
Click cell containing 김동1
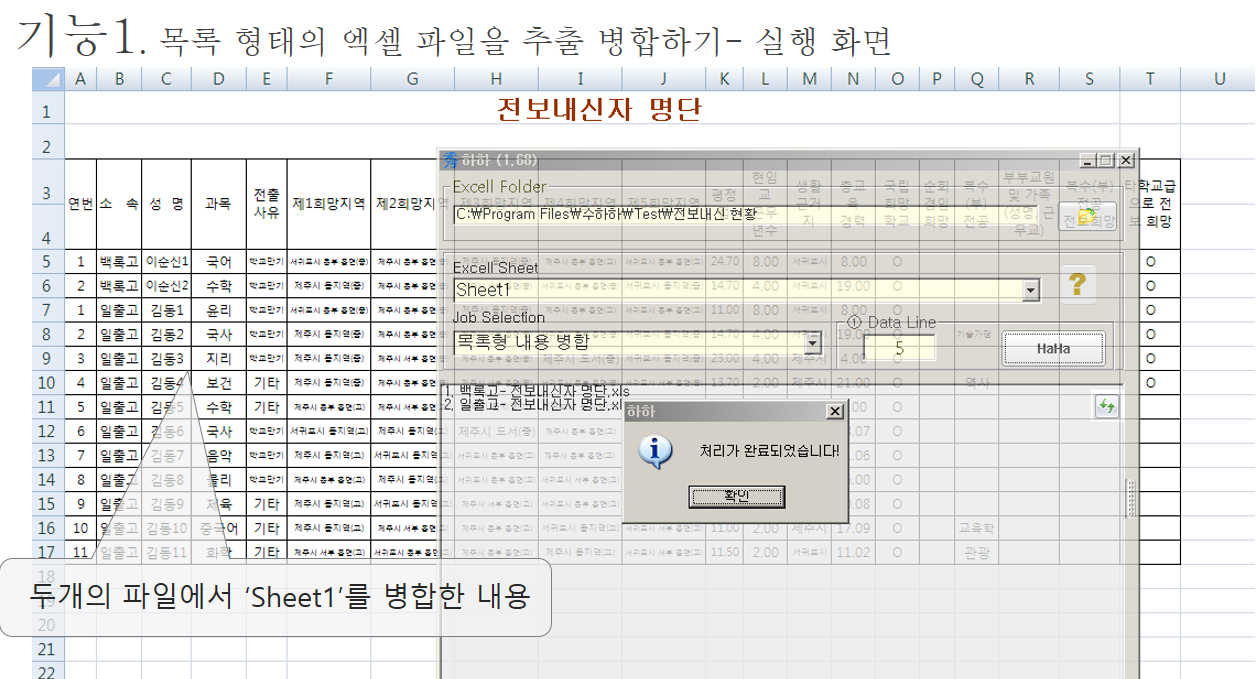coord(166,310)
